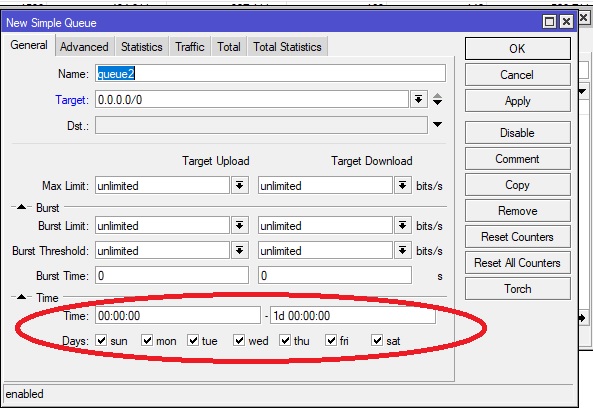Select the Total tab
Image resolution: width=593 pixels, height=420 pixels.
229,46
